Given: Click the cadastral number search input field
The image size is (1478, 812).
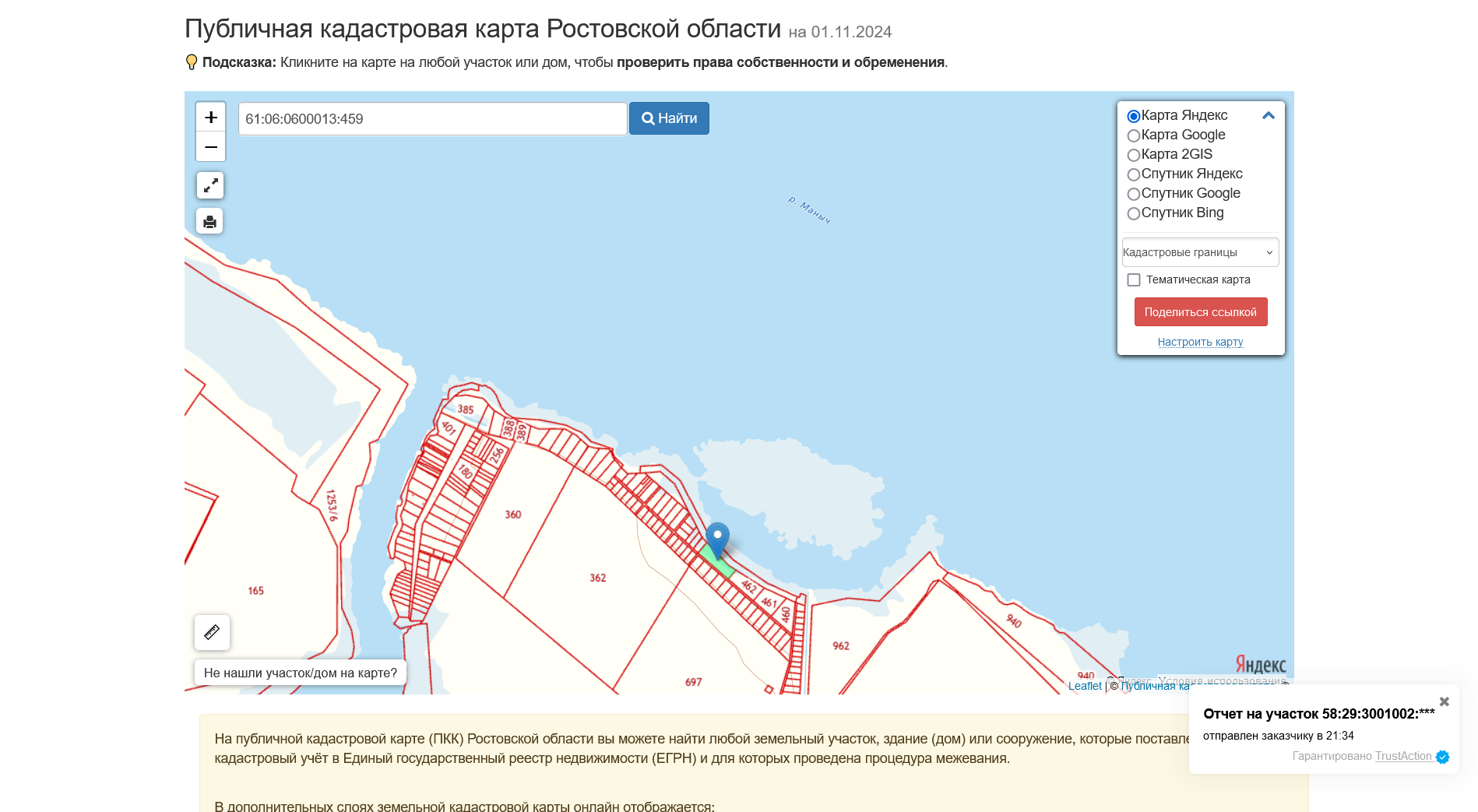Looking at the screenshot, I should pyautogui.click(x=432, y=118).
